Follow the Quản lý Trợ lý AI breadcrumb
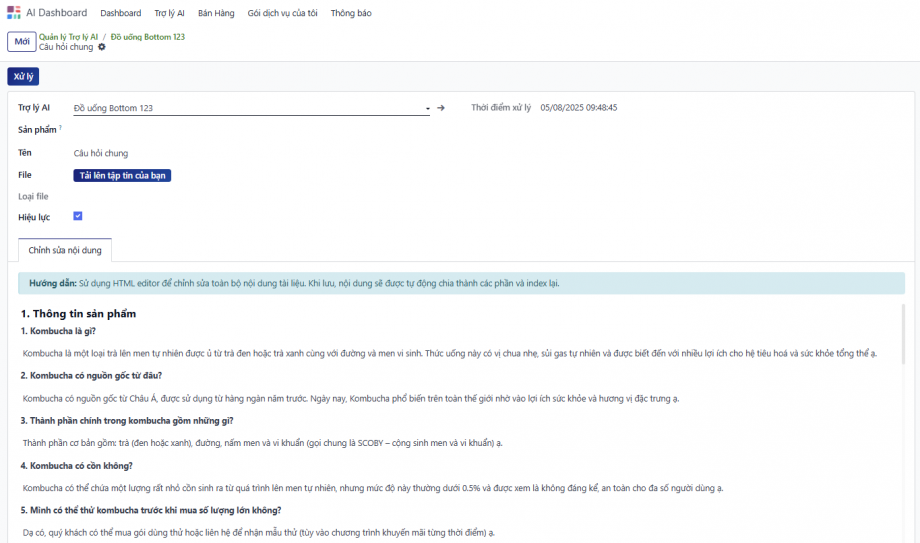Viewport: 920px width, 543px height. pos(68,36)
